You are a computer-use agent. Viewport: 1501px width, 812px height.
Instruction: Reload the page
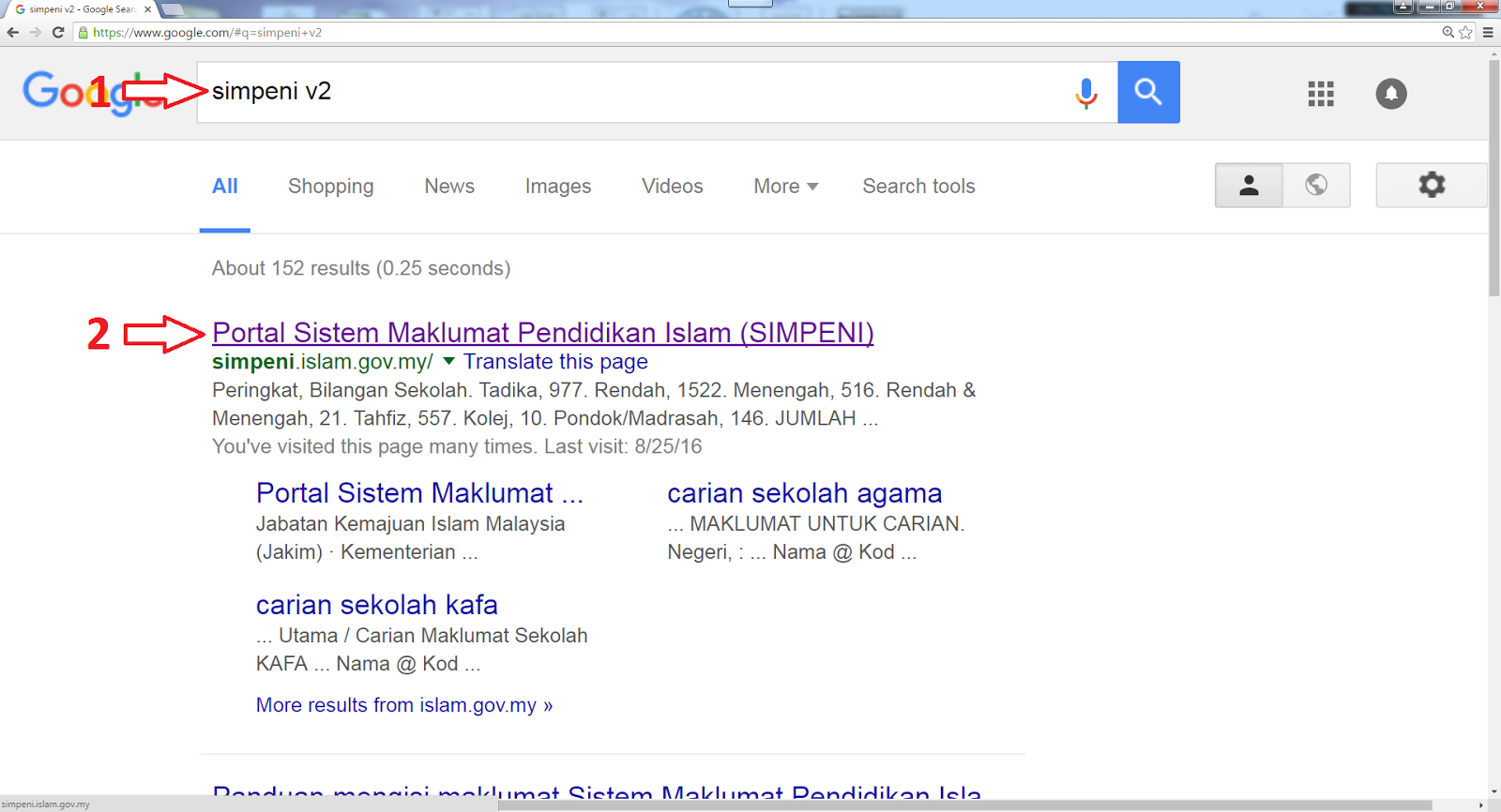[x=58, y=32]
